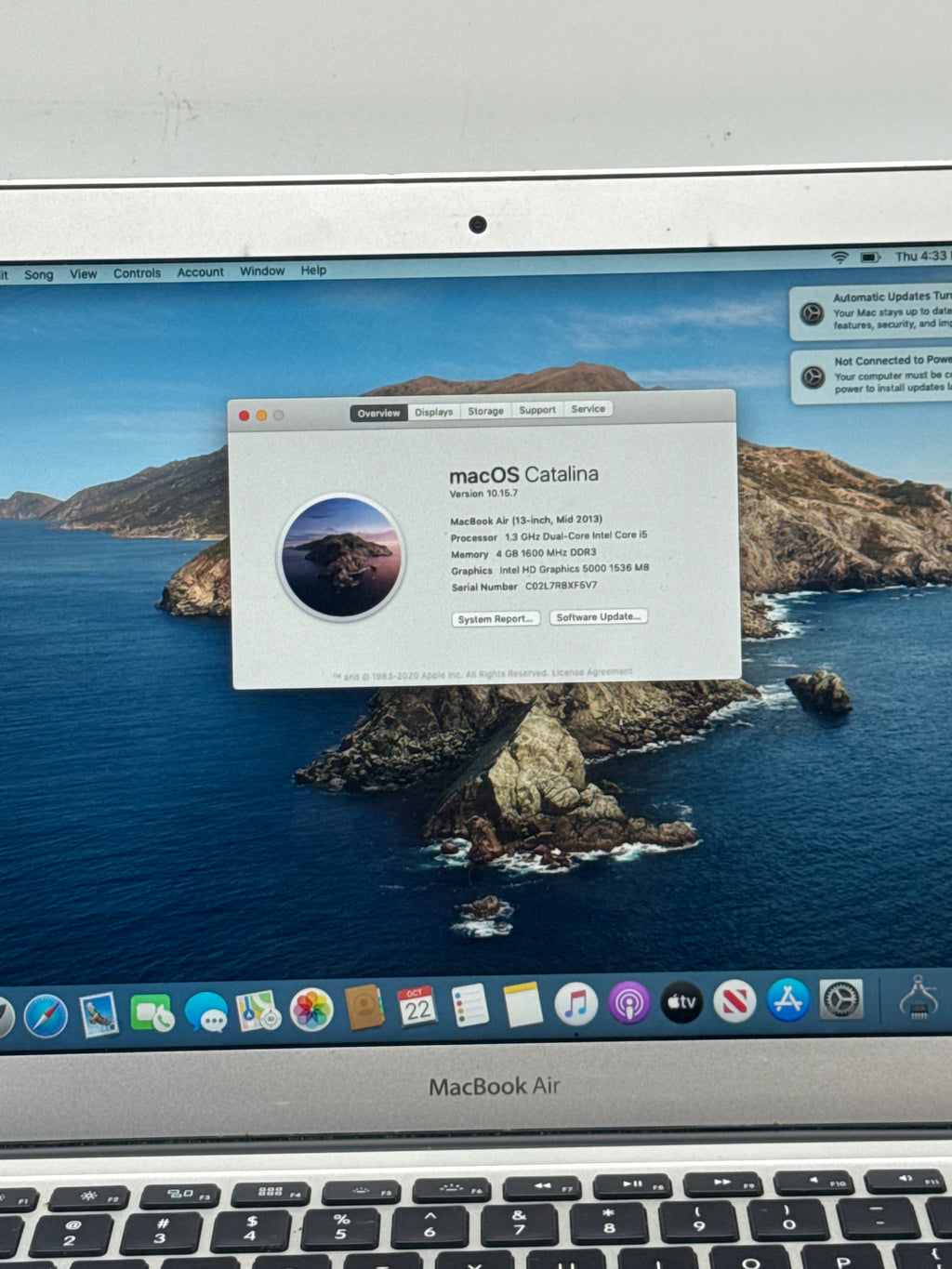This screenshot has height=1269, width=952.
Task: Click the macOS Catalina island image
Action: pos(341,557)
